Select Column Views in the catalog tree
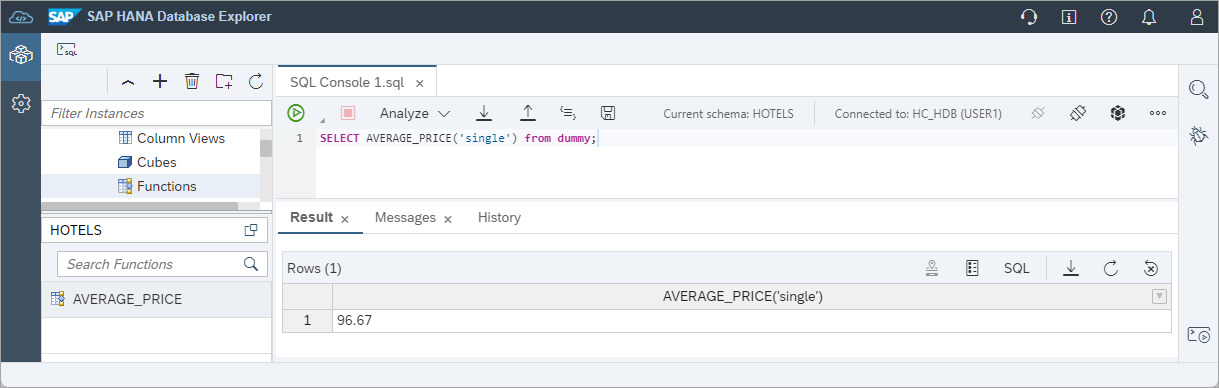 coord(181,138)
